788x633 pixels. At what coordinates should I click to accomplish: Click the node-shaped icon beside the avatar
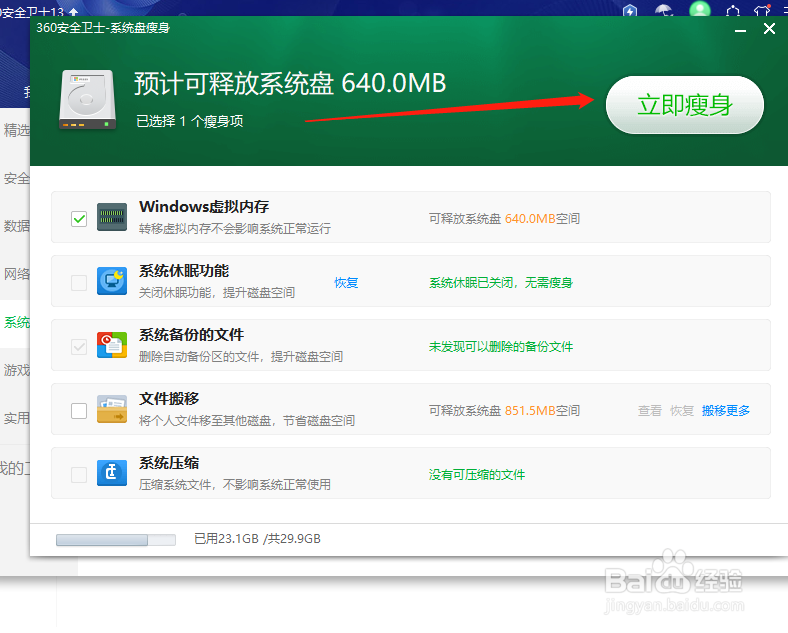(733, 11)
